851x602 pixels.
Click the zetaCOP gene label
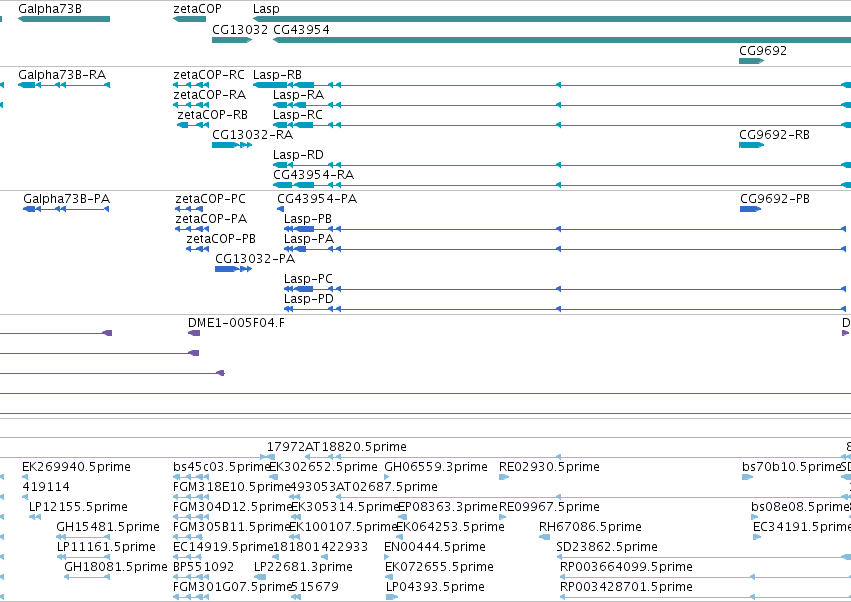click(x=197, y=9)
